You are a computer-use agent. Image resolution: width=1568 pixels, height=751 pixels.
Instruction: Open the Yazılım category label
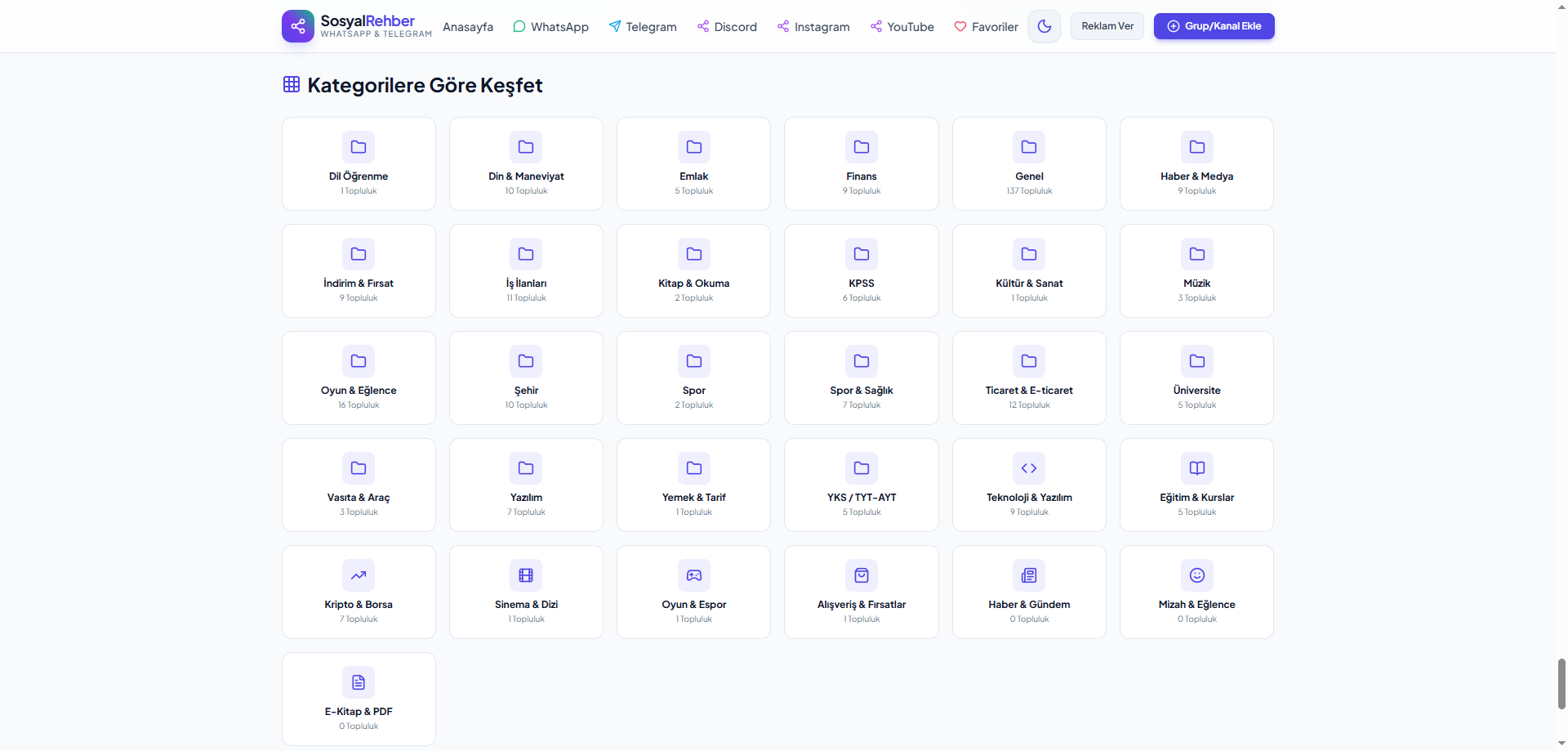[x=526, y=498]
